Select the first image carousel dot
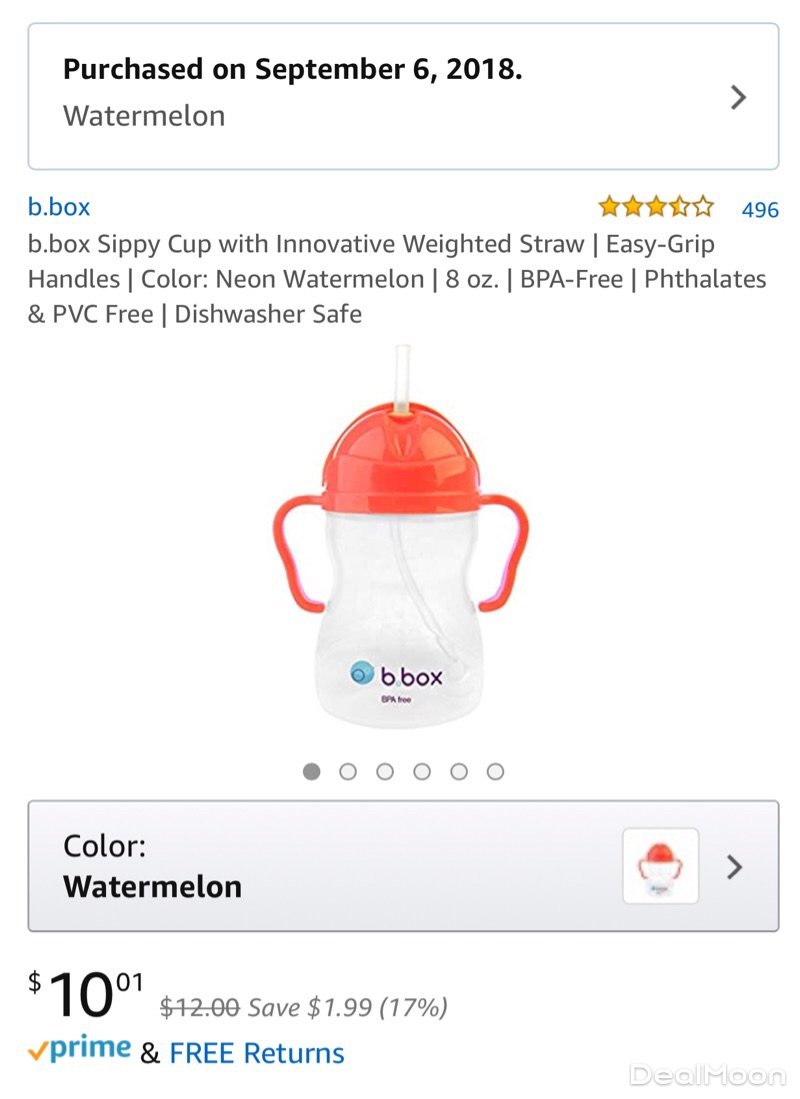The image size is (800, 1099). click(311, 772)
